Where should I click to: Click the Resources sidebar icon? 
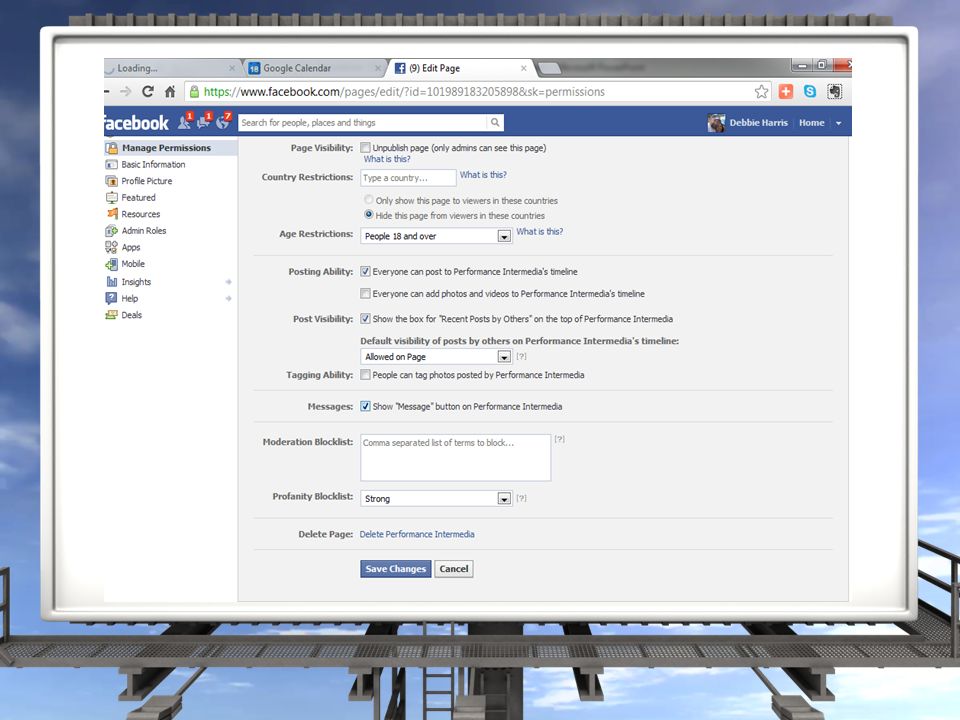(x=111, y=214)
